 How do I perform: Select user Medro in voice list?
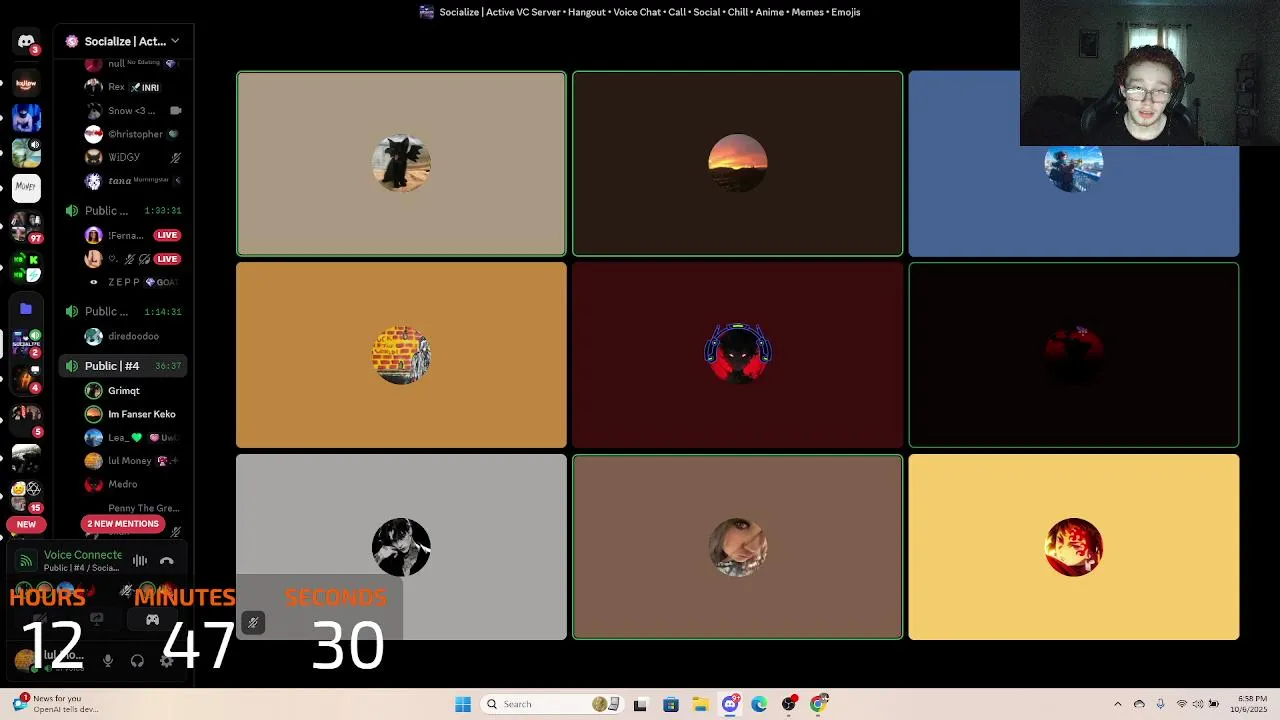click(x=132, y=484)
